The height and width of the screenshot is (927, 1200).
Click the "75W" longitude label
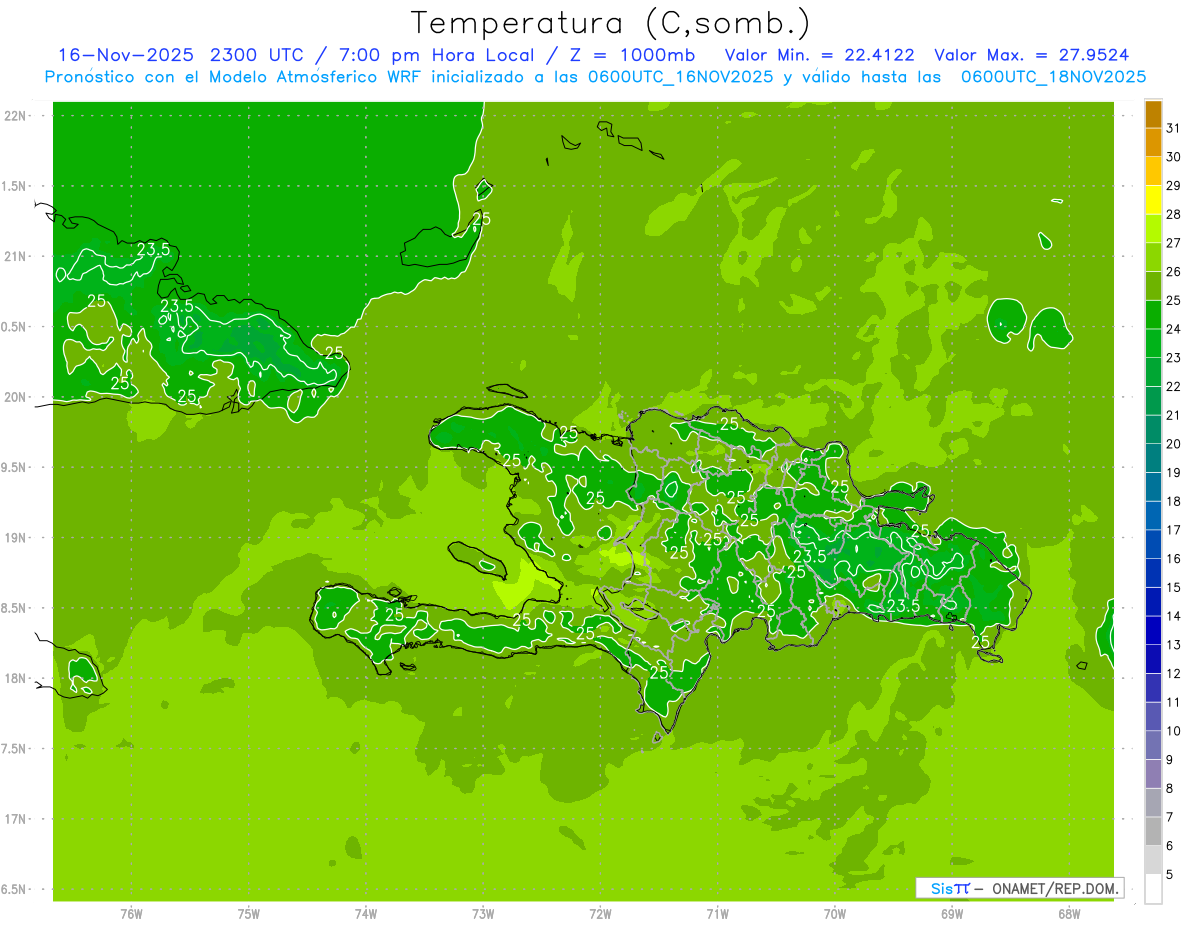tap(248, 914)
